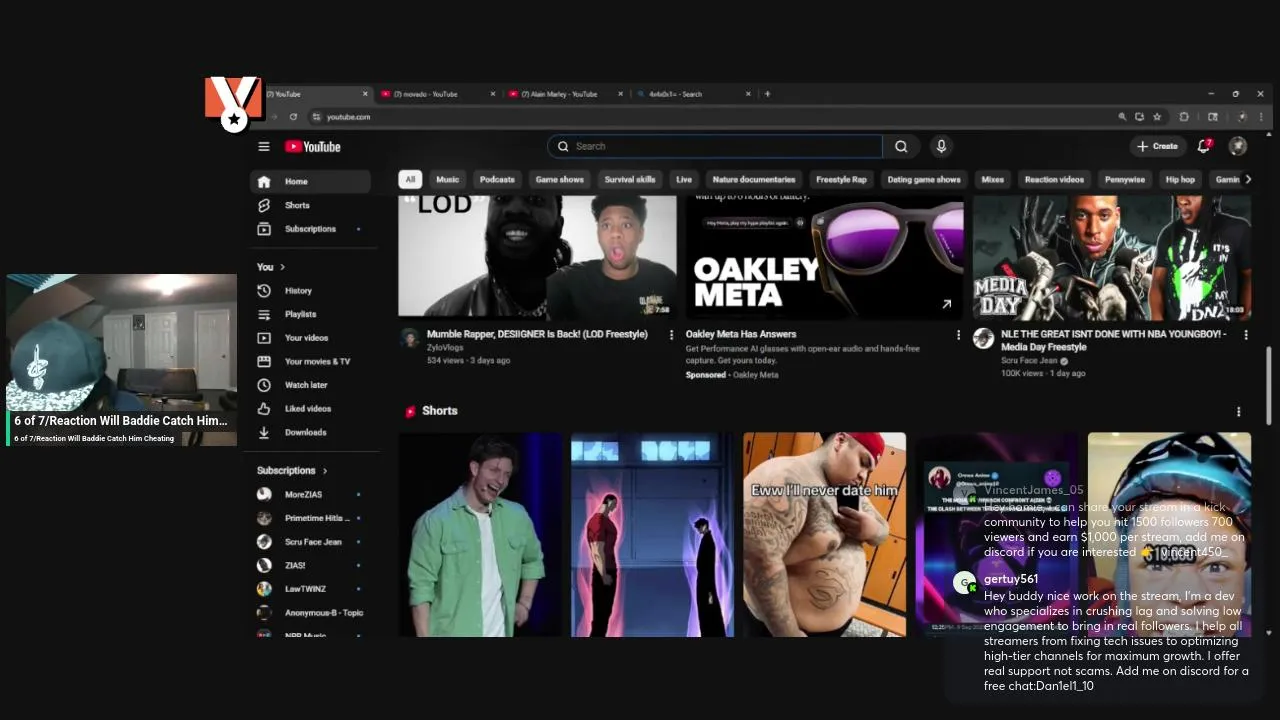Open the notifications bell
1280x720 pixels.
pyautogui.click(x=1204, y=146)
